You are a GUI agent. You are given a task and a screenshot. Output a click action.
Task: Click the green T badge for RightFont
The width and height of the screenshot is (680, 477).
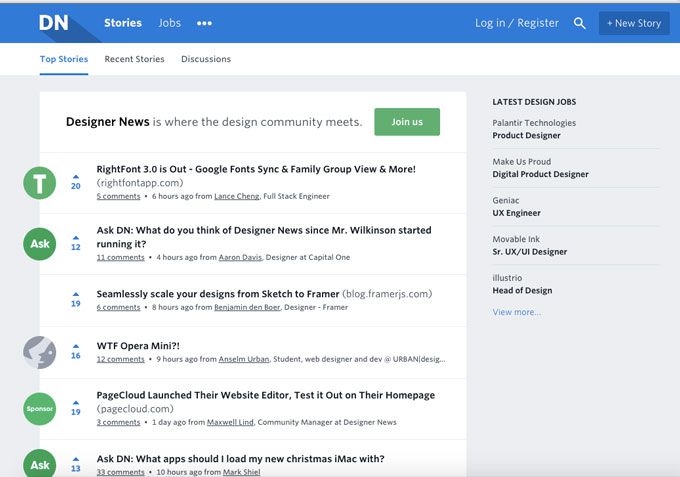39,183
